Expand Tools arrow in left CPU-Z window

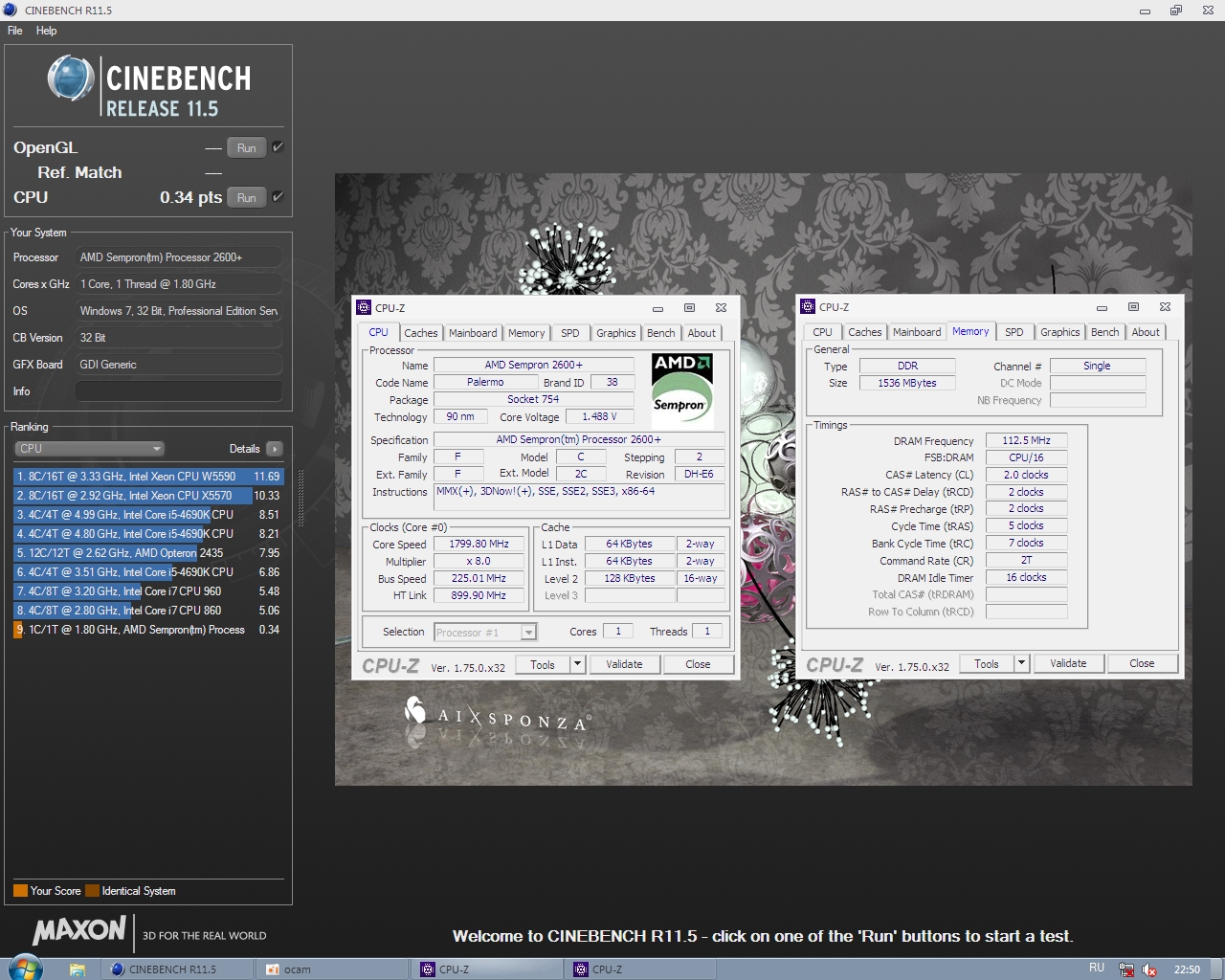point(577,664)
